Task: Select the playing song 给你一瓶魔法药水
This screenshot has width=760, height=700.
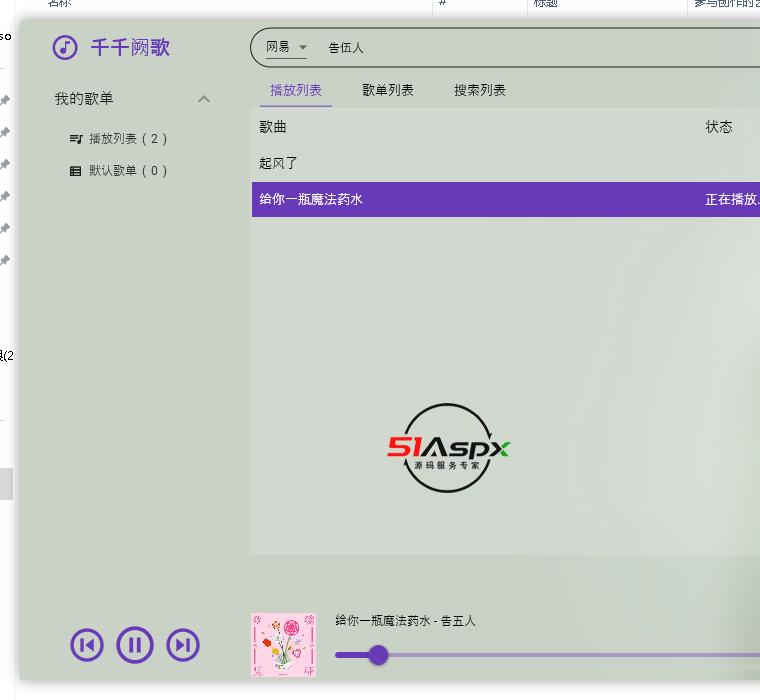Action: [x=506, y=199]
